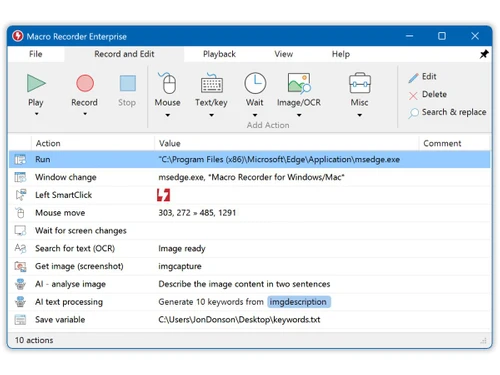Click the imgdescription variable tag

pyautogui.click(x=299, y=302)
